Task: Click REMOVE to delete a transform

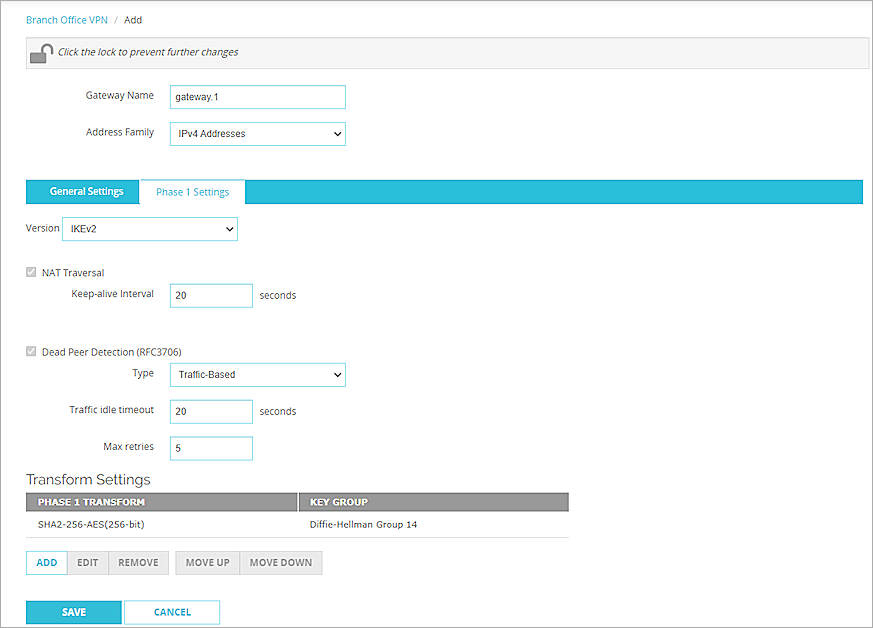Action: [x=138, y=562]
